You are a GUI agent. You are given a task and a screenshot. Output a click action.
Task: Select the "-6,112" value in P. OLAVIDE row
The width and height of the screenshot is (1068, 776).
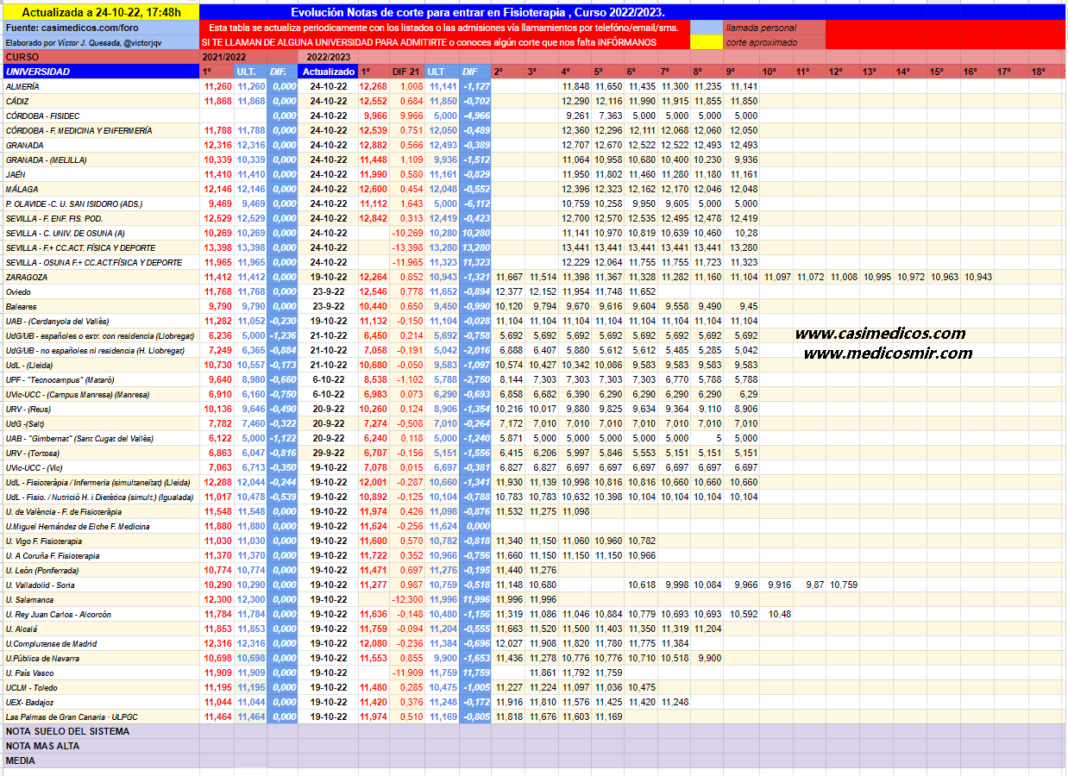pyautogui.click(x=476, y=204)
